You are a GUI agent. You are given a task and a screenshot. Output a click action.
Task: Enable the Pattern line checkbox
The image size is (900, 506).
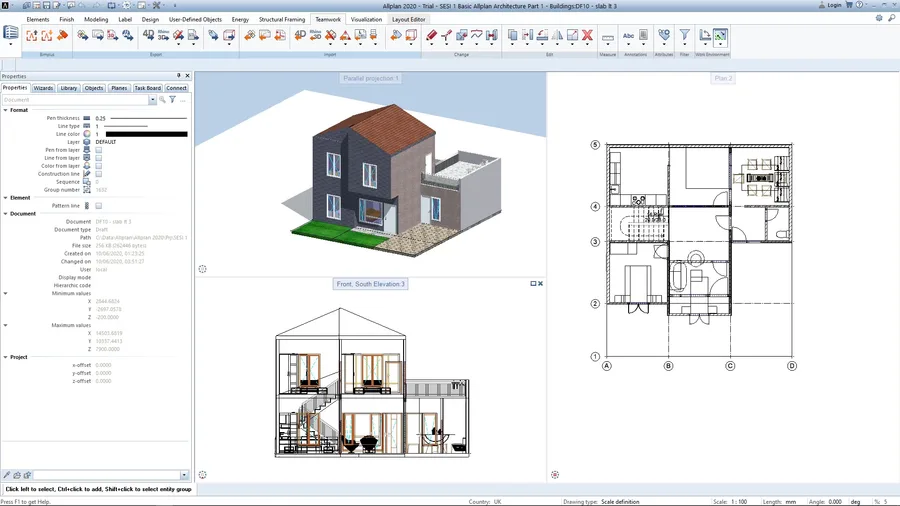tap(99, 205)
